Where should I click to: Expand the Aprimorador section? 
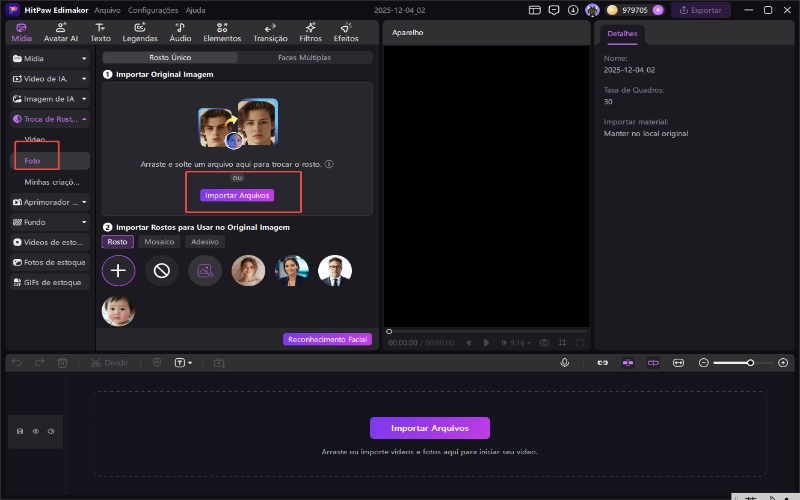click(50, 201)
